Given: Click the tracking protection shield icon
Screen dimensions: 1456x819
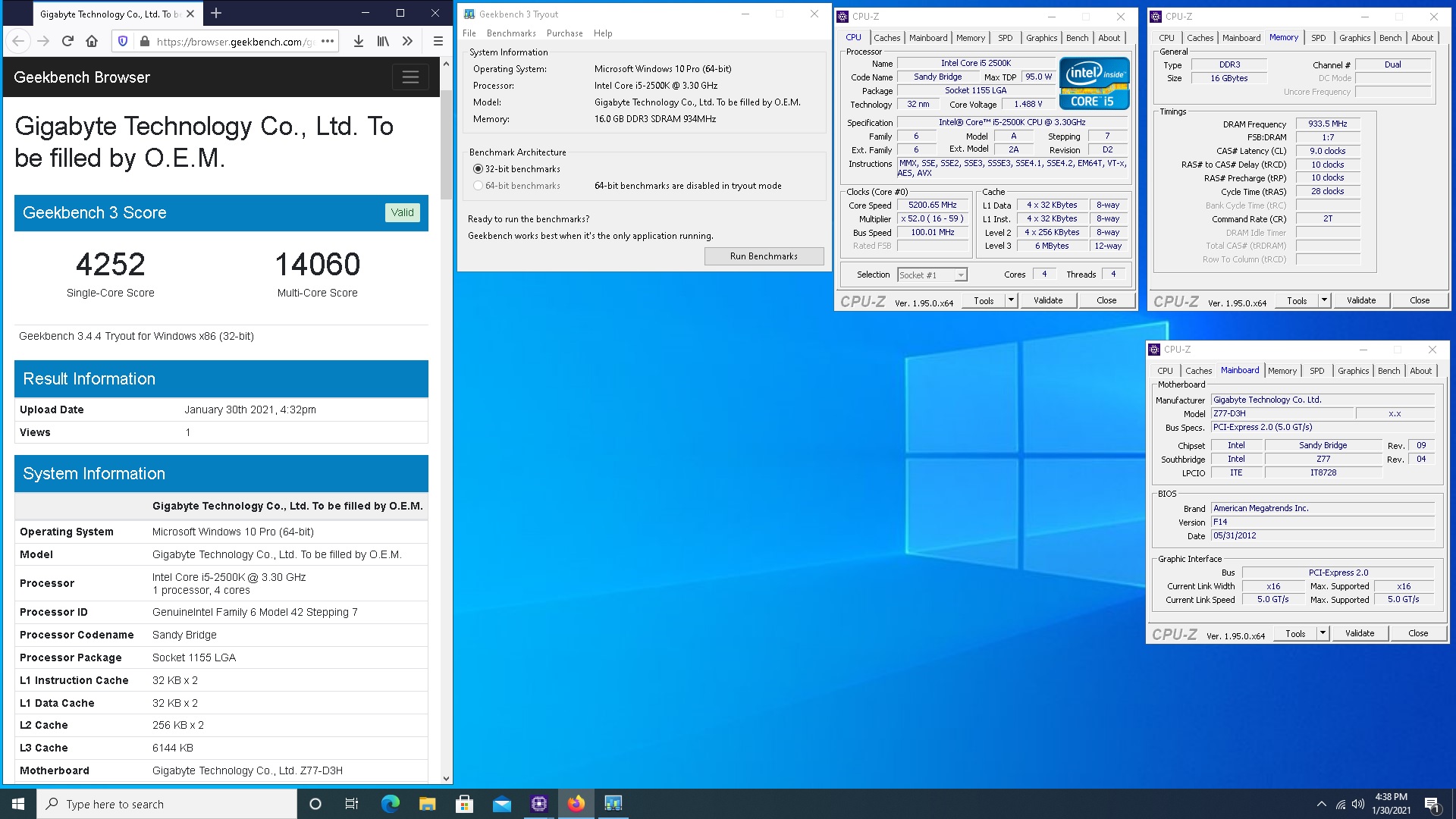Looking at the screenshot, I should coord(124,41).
